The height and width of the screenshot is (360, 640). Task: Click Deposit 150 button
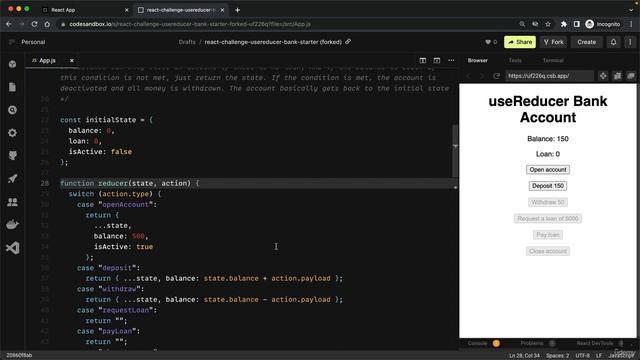click(548, 186)
